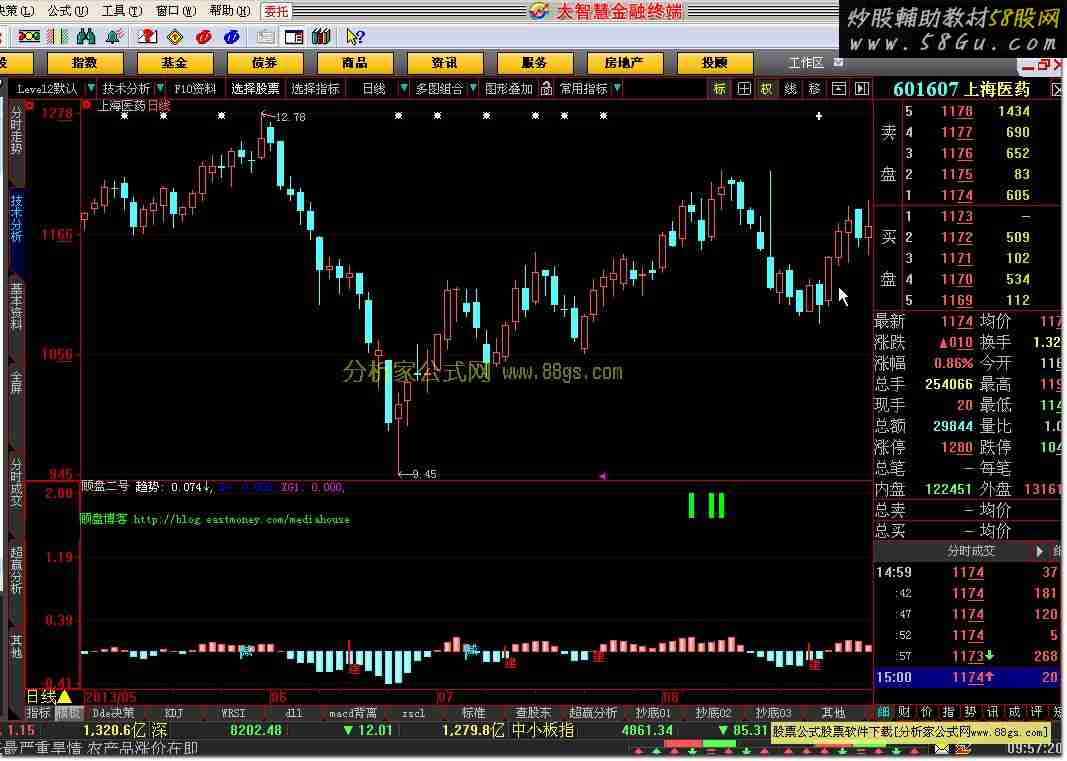Select the macd背离 indicator tab
Image resolution: width=1067 pixels, height=761 pixels.
[352, 713]
